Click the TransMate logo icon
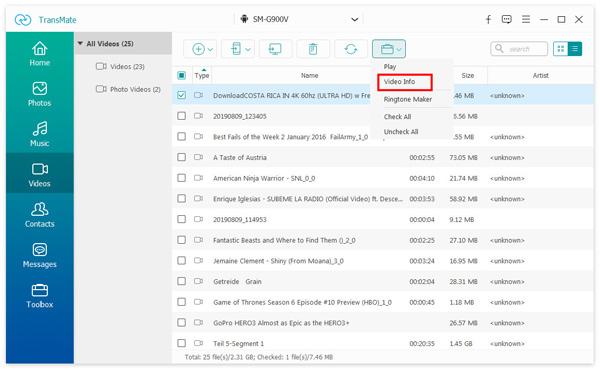Image resolution: width=600 pixels, height=370 pixels. click(23, 20)
